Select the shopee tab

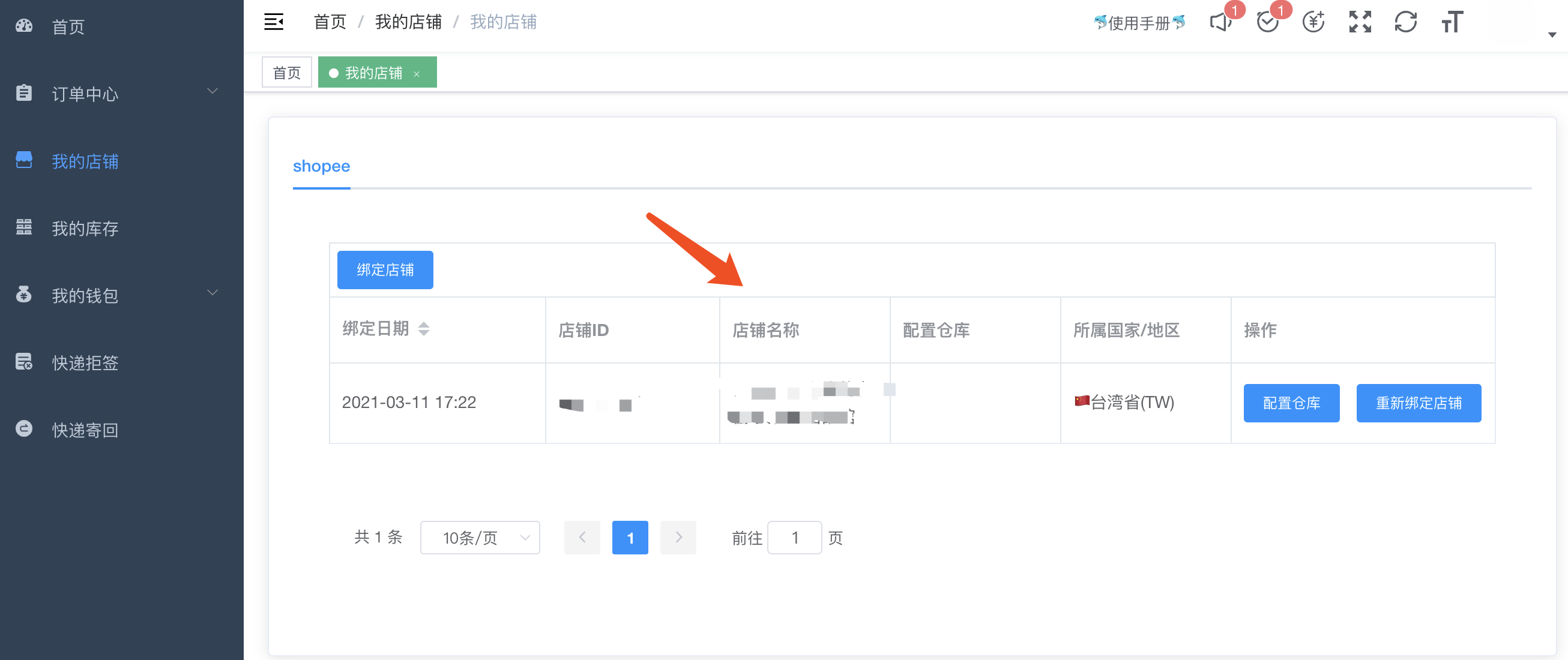321,166
